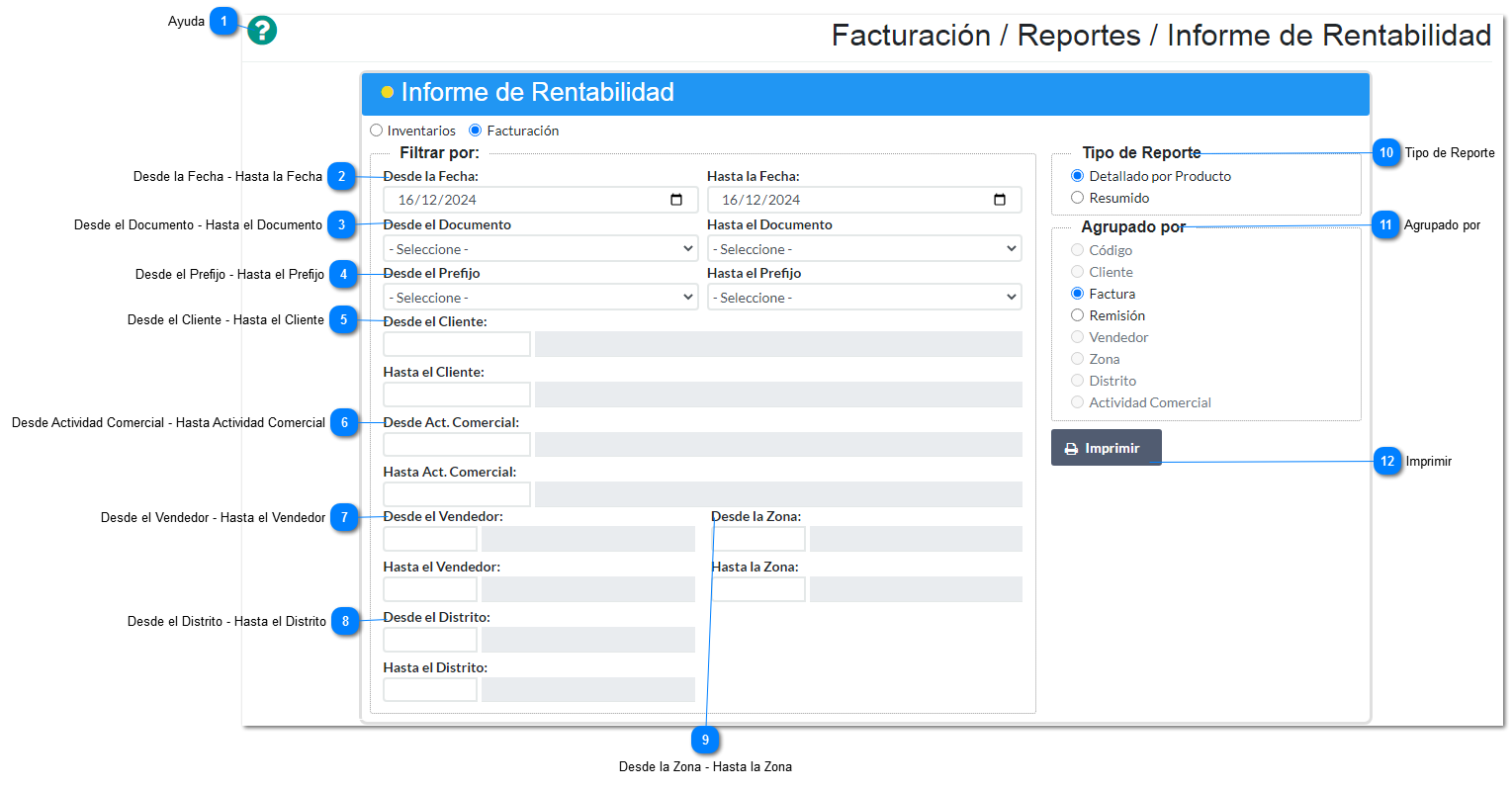
Task: Group by Distrito radio option
Action: tap(1077, 381)
